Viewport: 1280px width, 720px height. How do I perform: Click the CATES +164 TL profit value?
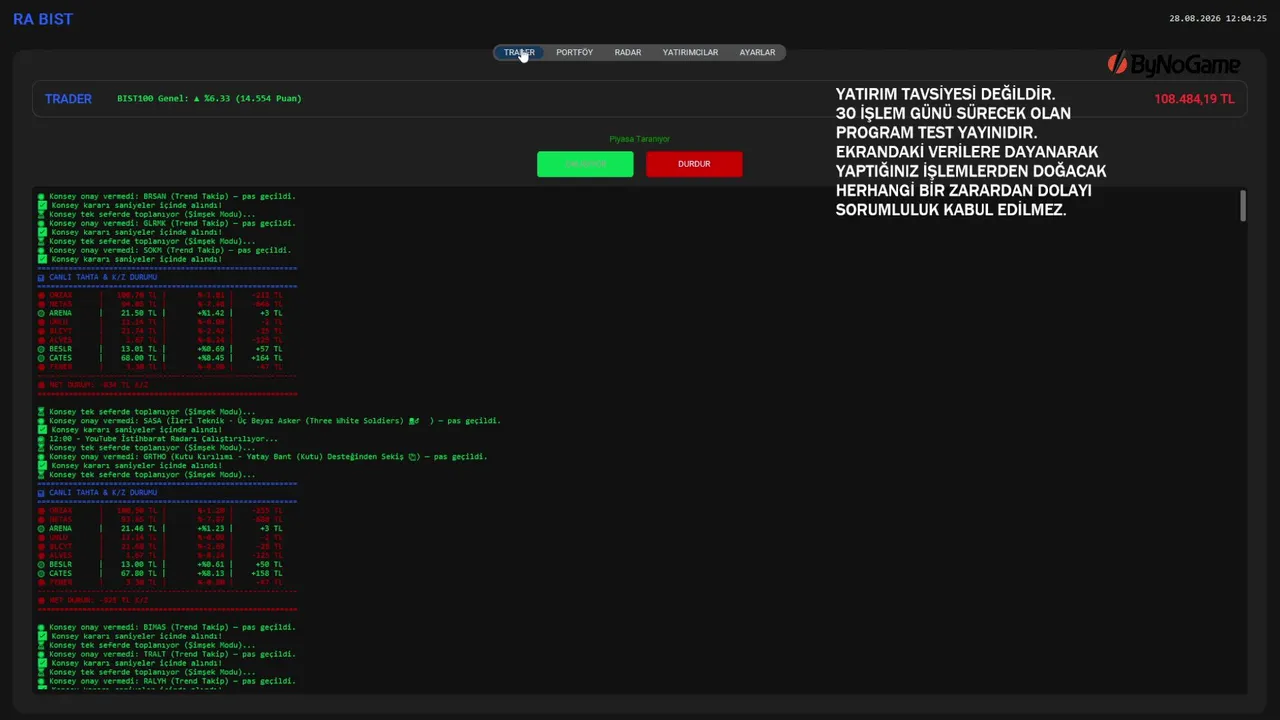pos(267,358)
